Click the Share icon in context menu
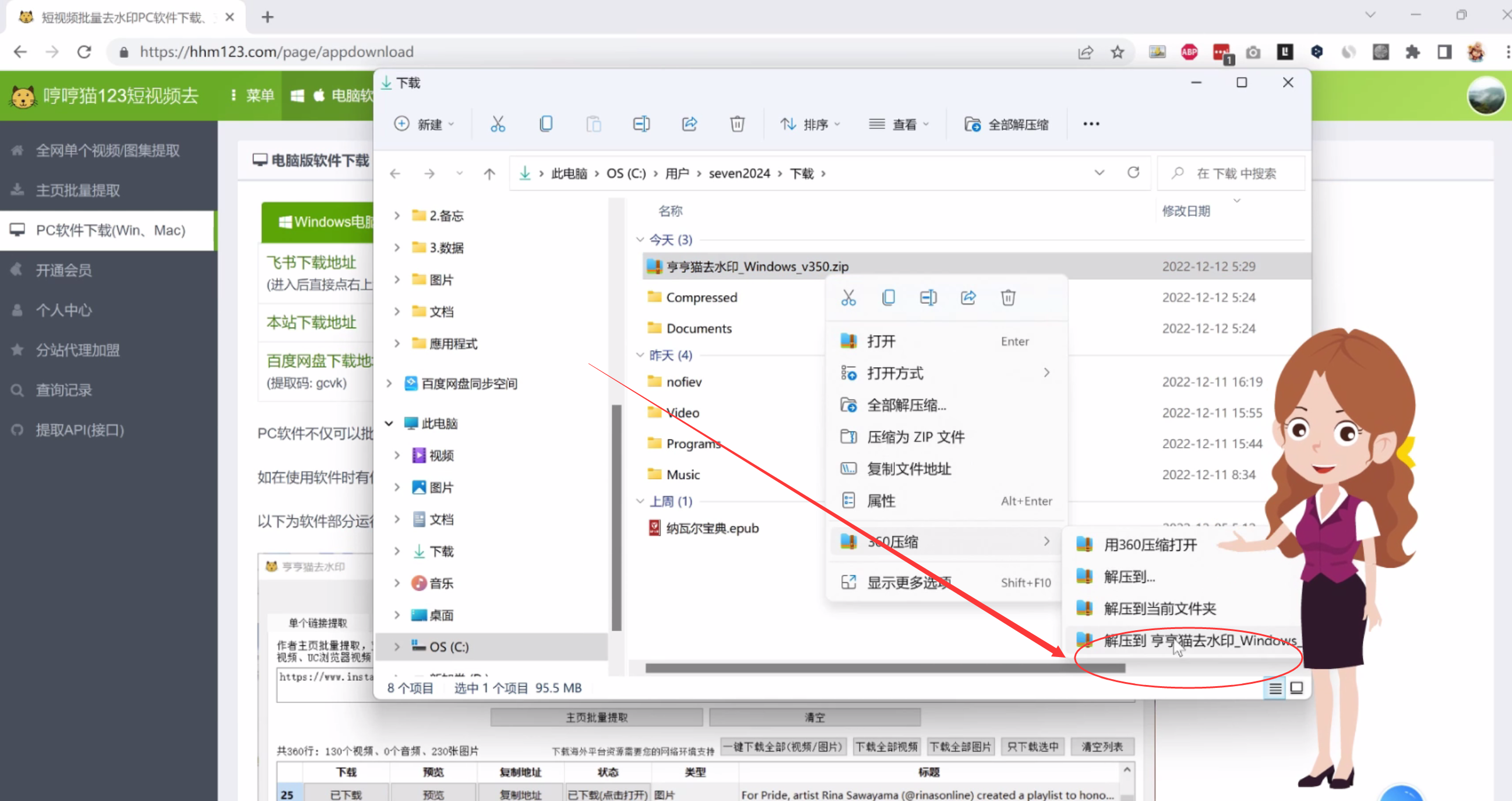 (968, 298)
